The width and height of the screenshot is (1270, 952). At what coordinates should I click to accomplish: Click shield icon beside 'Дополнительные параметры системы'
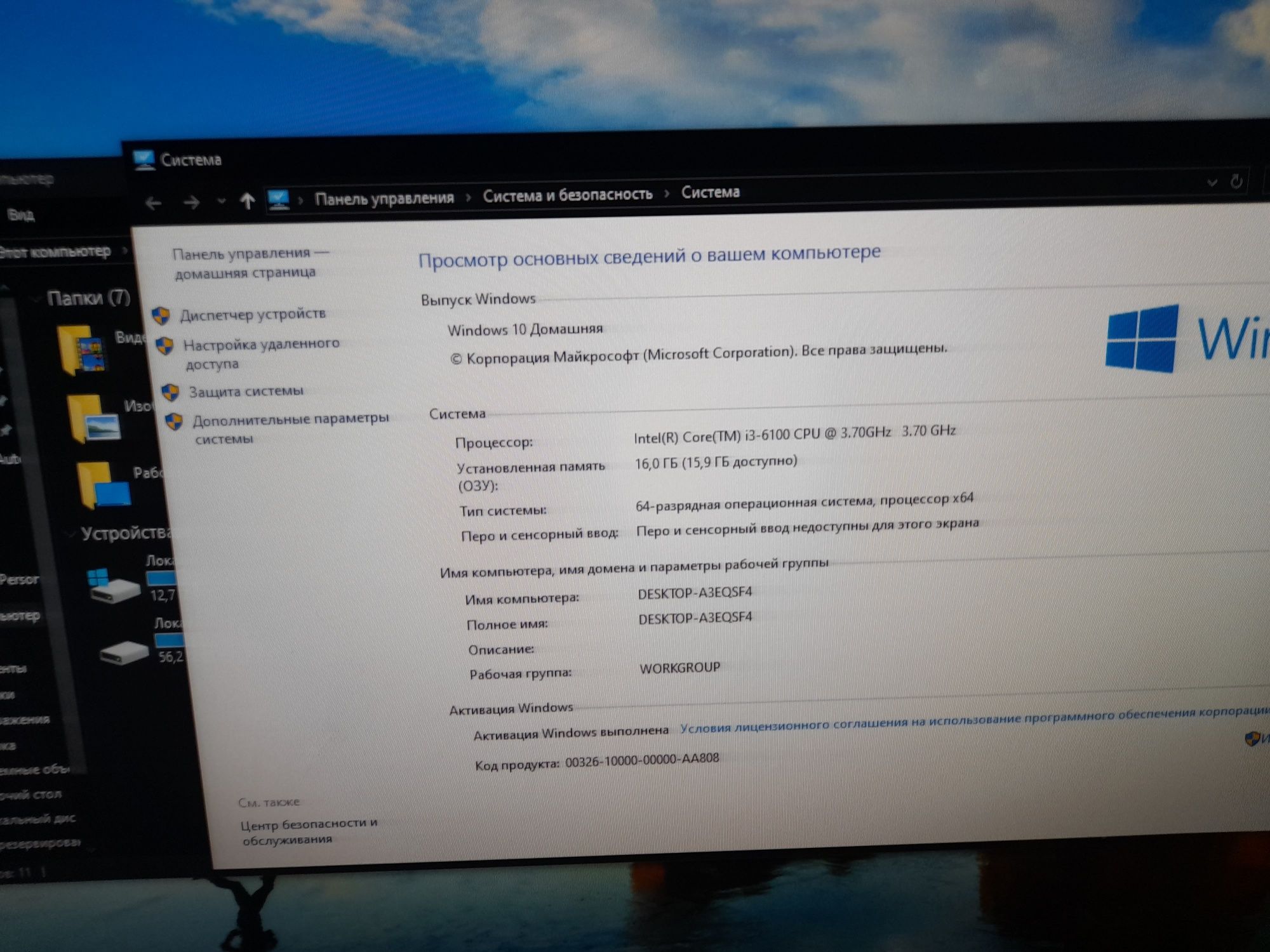coord(174,421)
